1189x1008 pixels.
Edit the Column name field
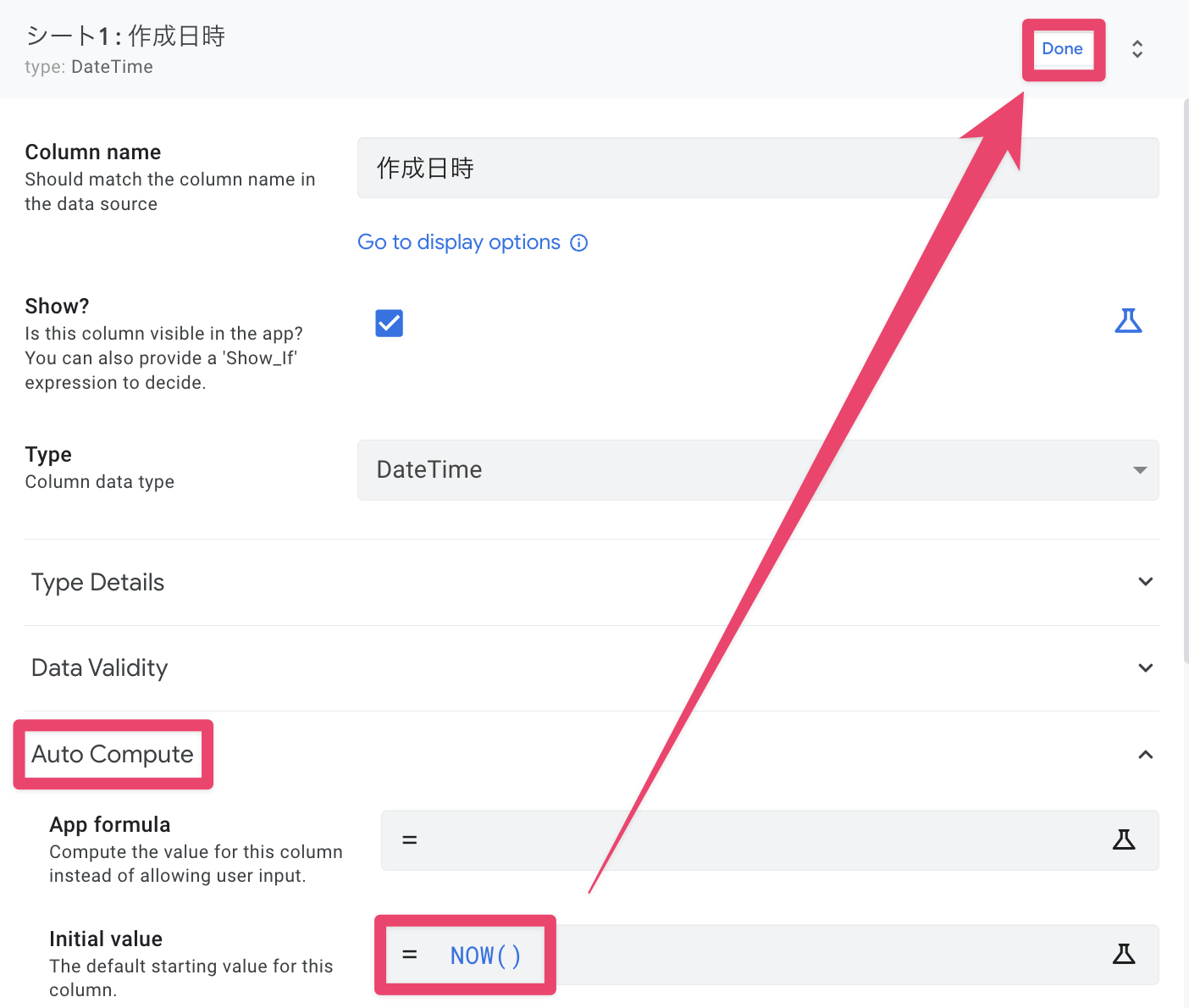(758, 168)
